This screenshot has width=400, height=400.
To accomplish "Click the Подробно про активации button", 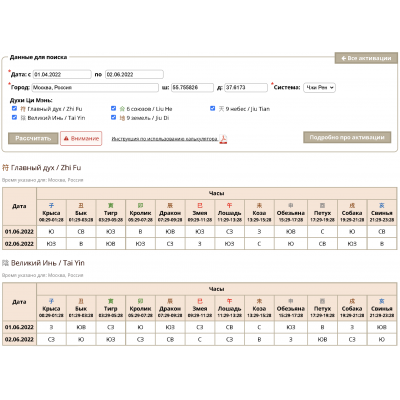I will tap(347, 137).
